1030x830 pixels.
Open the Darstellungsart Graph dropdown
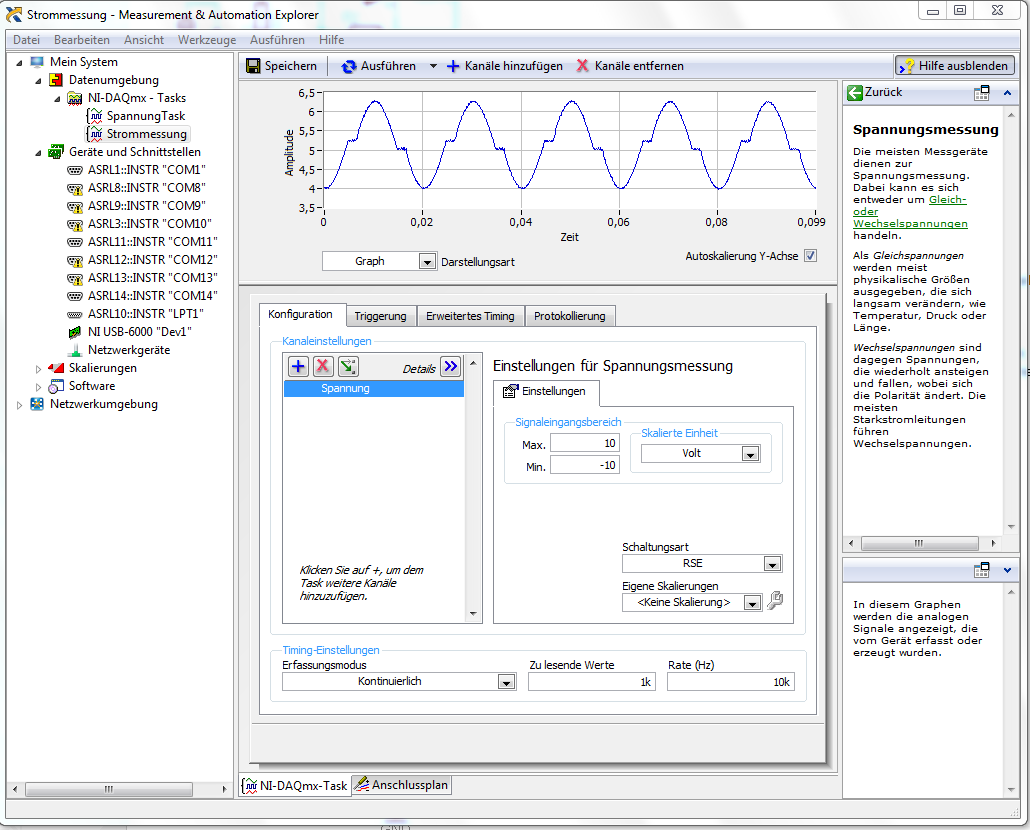(427, 261)
